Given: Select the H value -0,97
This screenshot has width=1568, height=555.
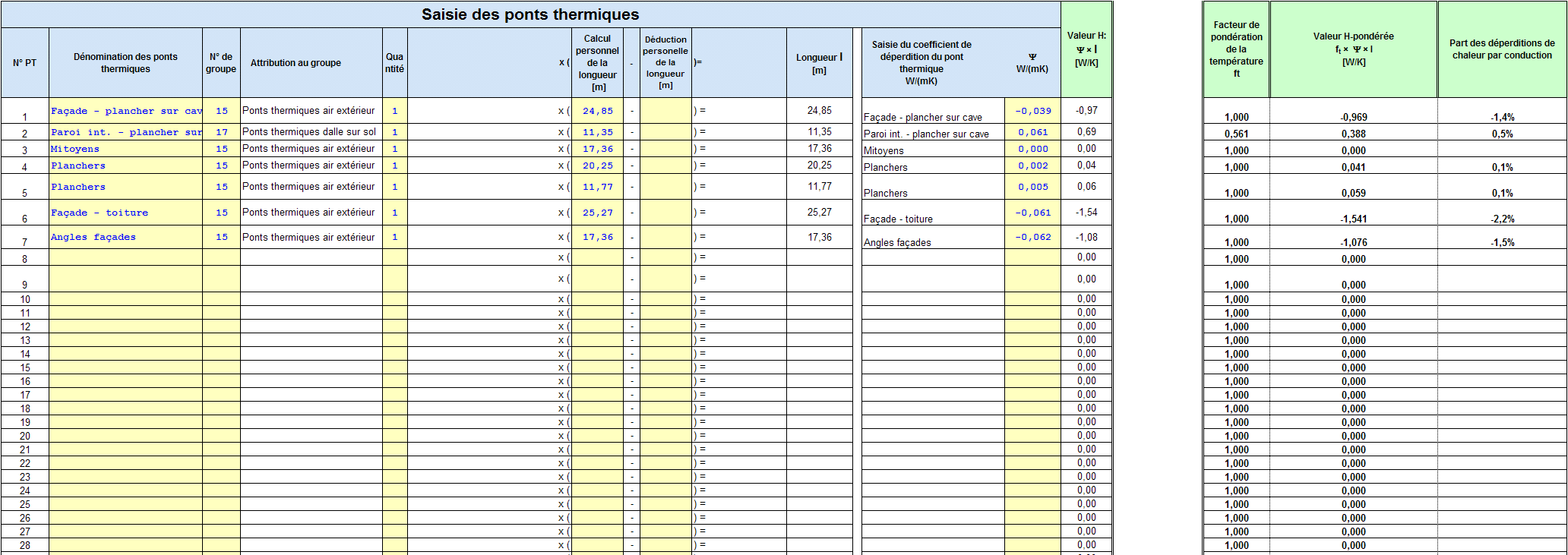Looking at the screenshot, I should 1086,111.
